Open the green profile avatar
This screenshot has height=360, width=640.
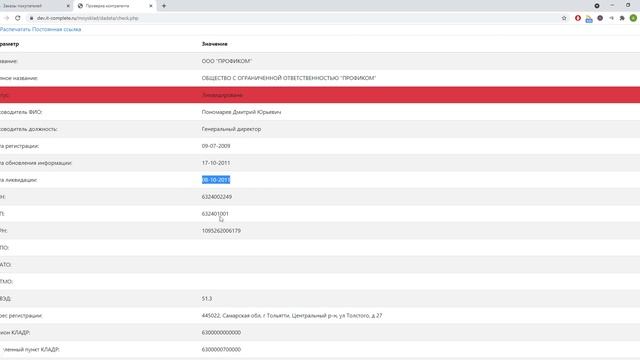[x=633, y=18]
